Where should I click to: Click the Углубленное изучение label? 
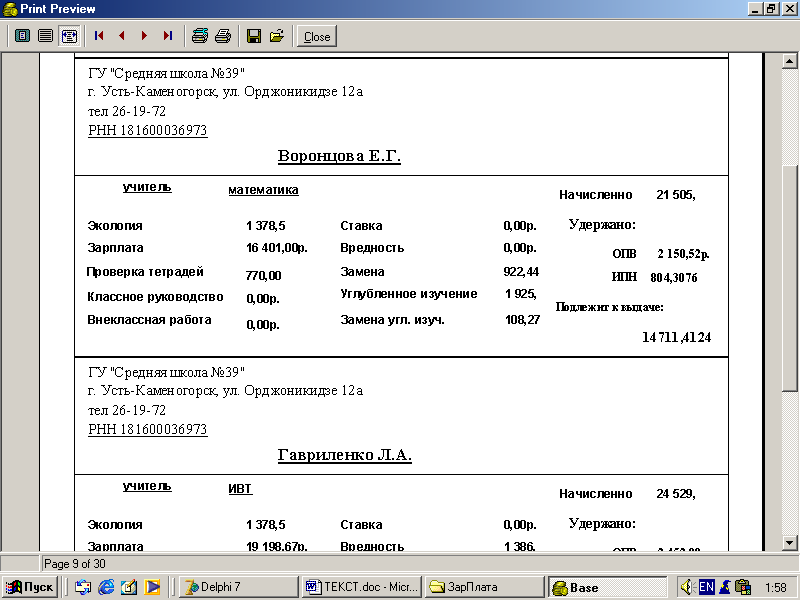409,294
